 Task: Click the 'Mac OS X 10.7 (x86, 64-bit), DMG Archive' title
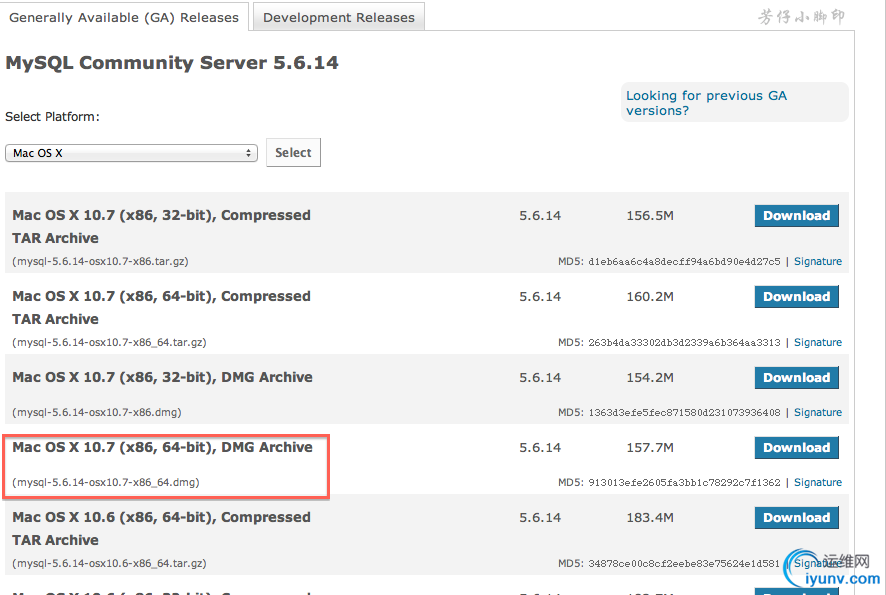[162, 448]
